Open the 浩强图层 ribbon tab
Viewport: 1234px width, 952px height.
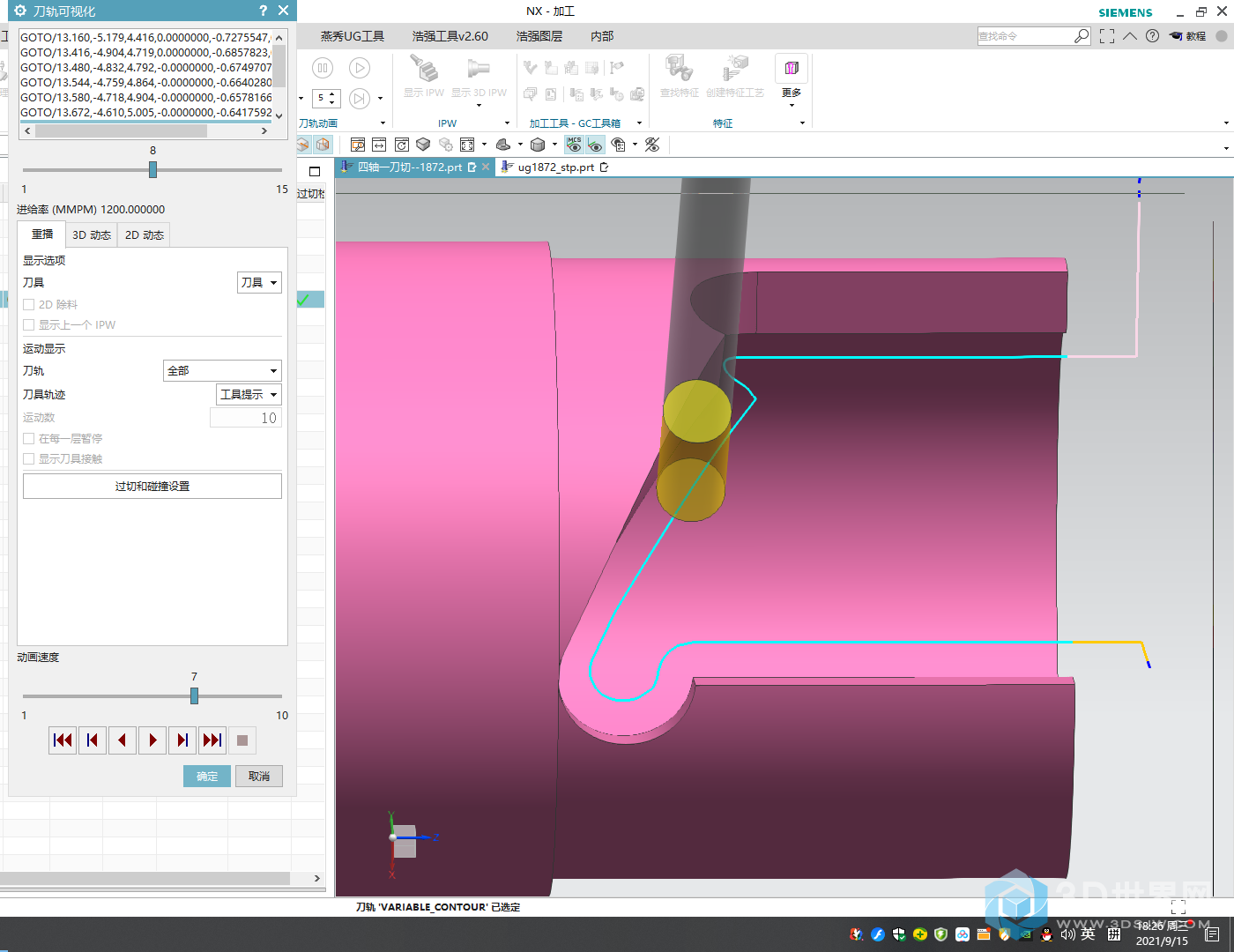[x=539, y=36]
